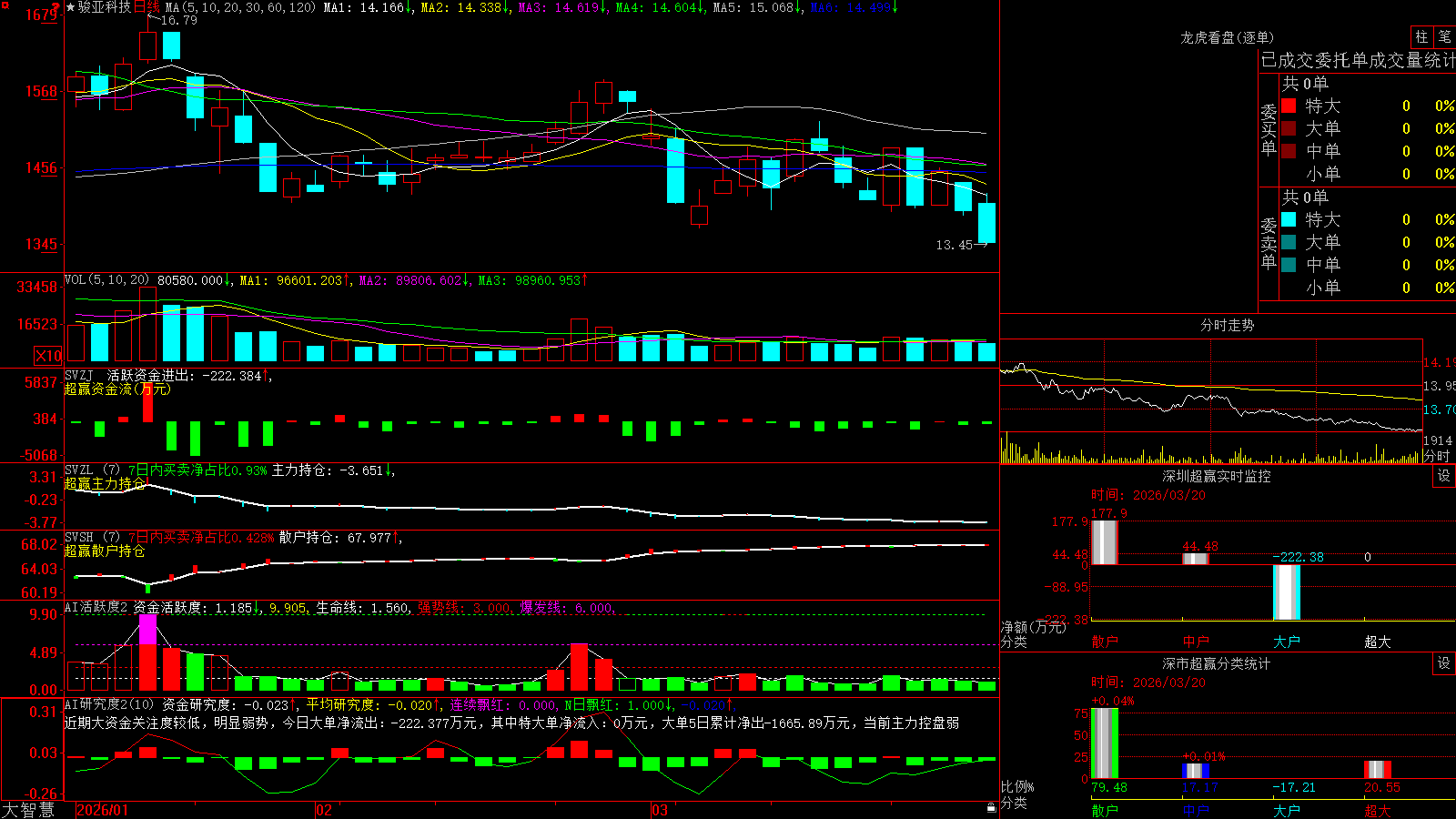The image size is (1456, 819).
Task: Click the 17.17 bar for 中户
Action: click(x=1196, y=772)
